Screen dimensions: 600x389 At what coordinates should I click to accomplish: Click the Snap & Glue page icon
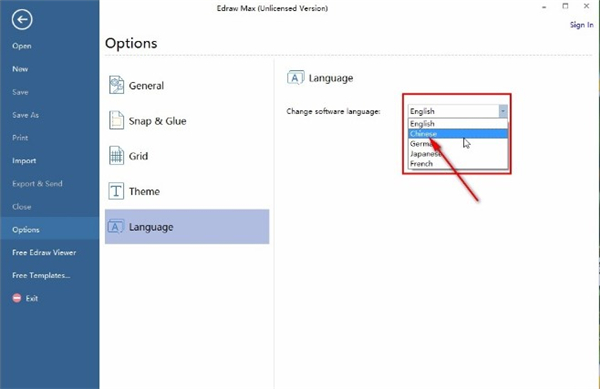click(x=116, y=120)
